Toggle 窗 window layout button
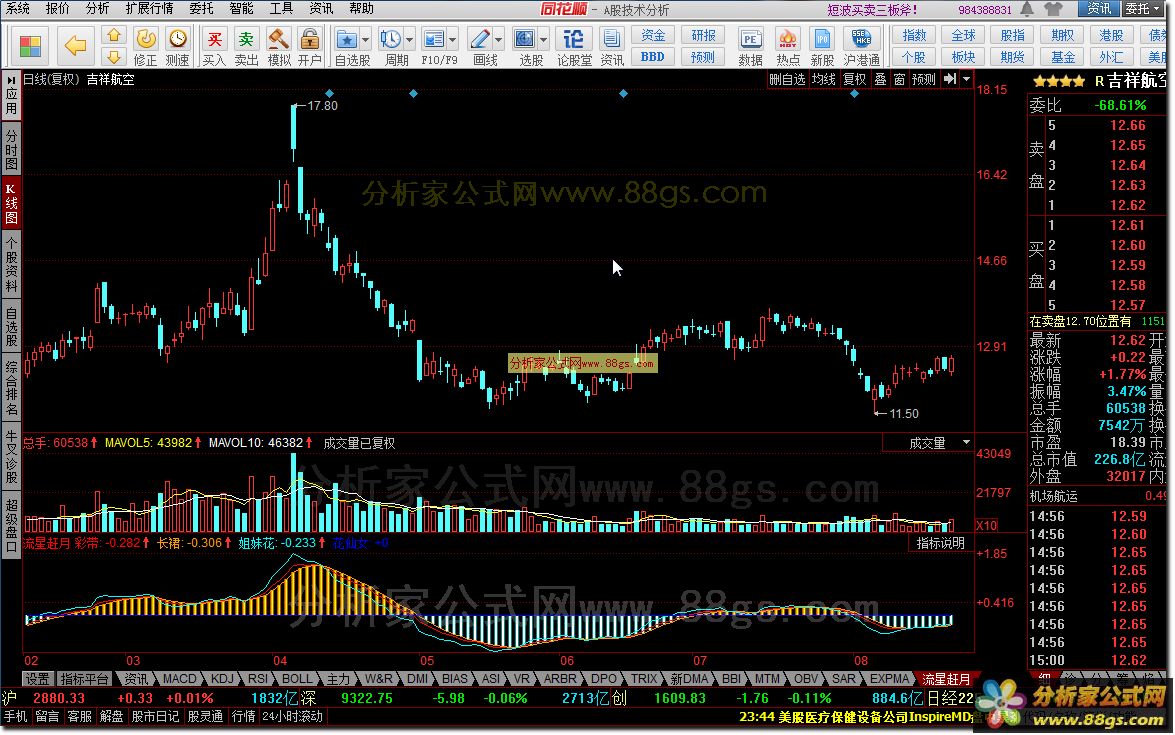The image size is (1175, 735). 899,79
